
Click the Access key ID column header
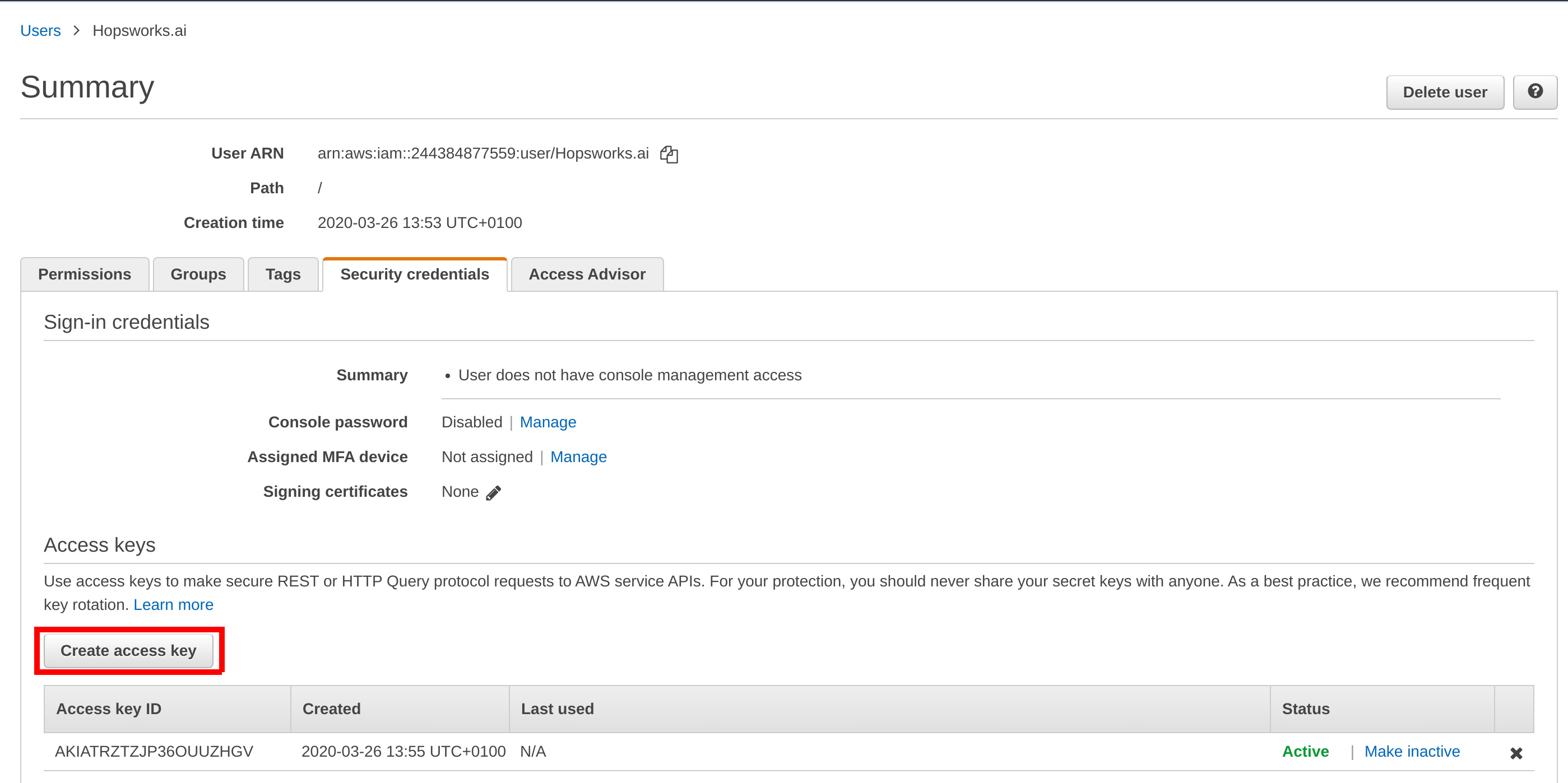coord(109,709)
